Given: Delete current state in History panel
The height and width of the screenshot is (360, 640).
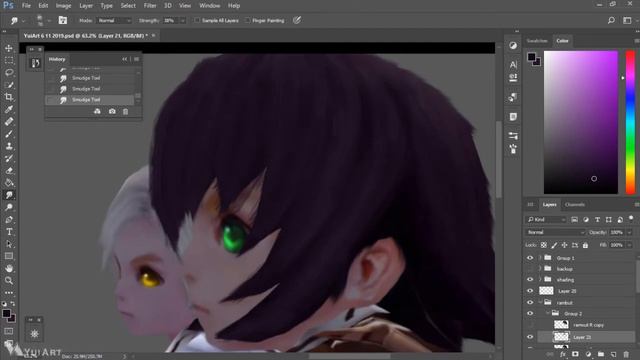Looking at the screenshot, I should coord(126,111).
